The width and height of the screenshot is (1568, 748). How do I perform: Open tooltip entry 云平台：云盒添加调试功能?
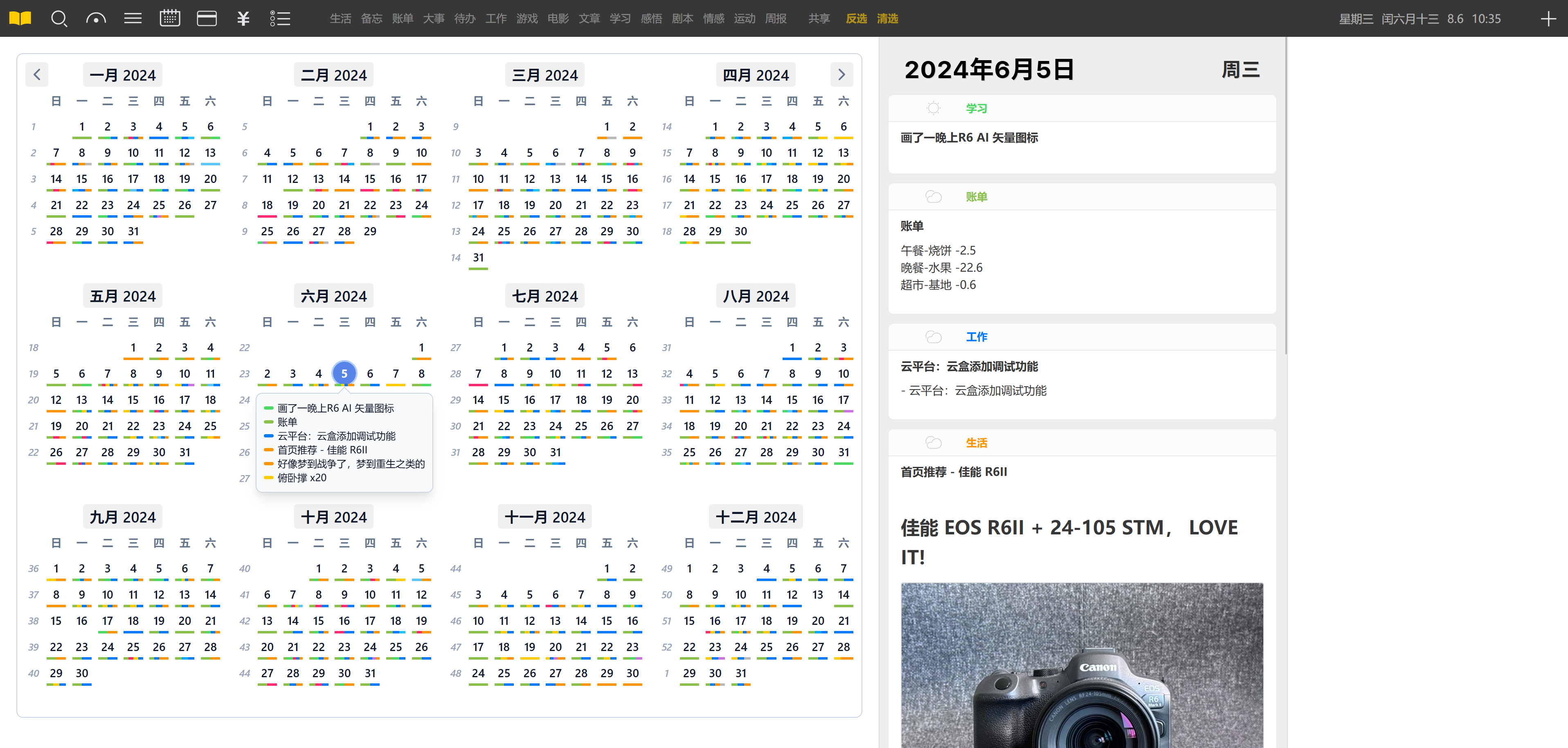click(337, 436)
